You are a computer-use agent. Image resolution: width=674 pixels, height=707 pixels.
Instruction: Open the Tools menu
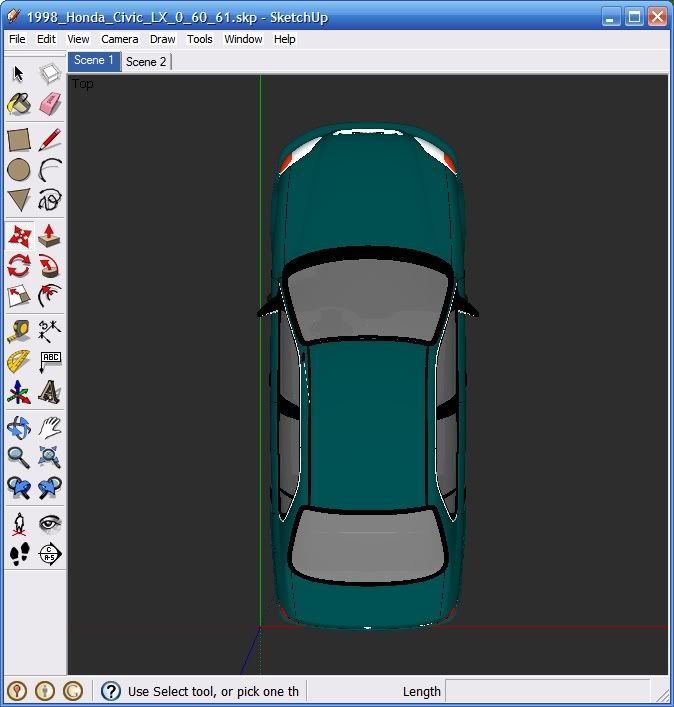(x=199, y=39)
